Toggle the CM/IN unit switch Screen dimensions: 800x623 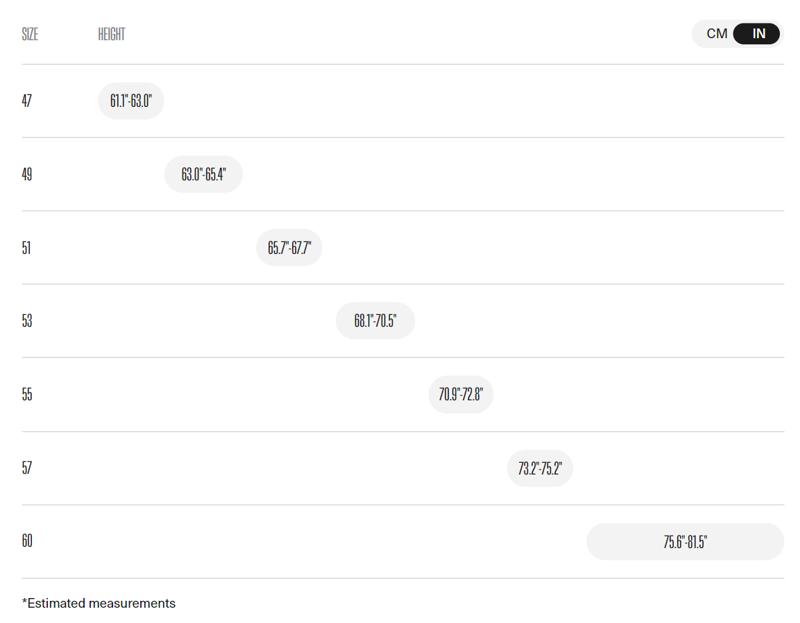pos(737,34)
